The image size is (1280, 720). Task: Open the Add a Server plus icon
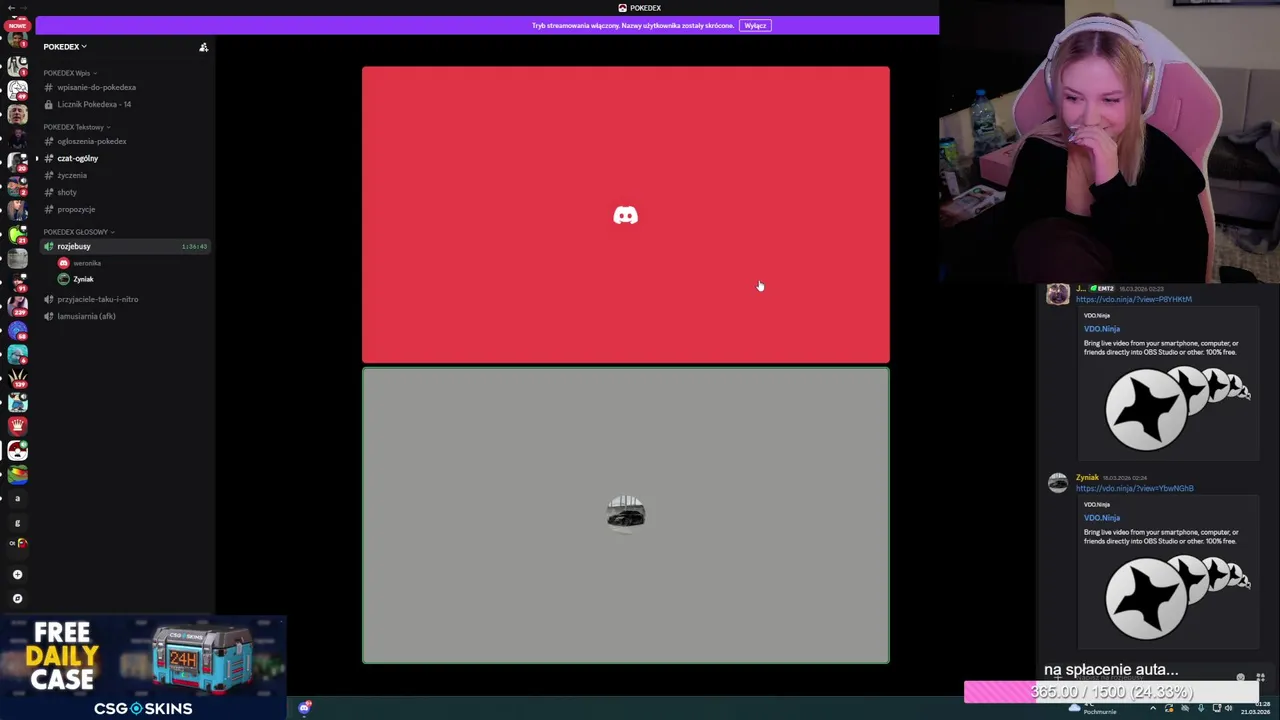[17, 574]
